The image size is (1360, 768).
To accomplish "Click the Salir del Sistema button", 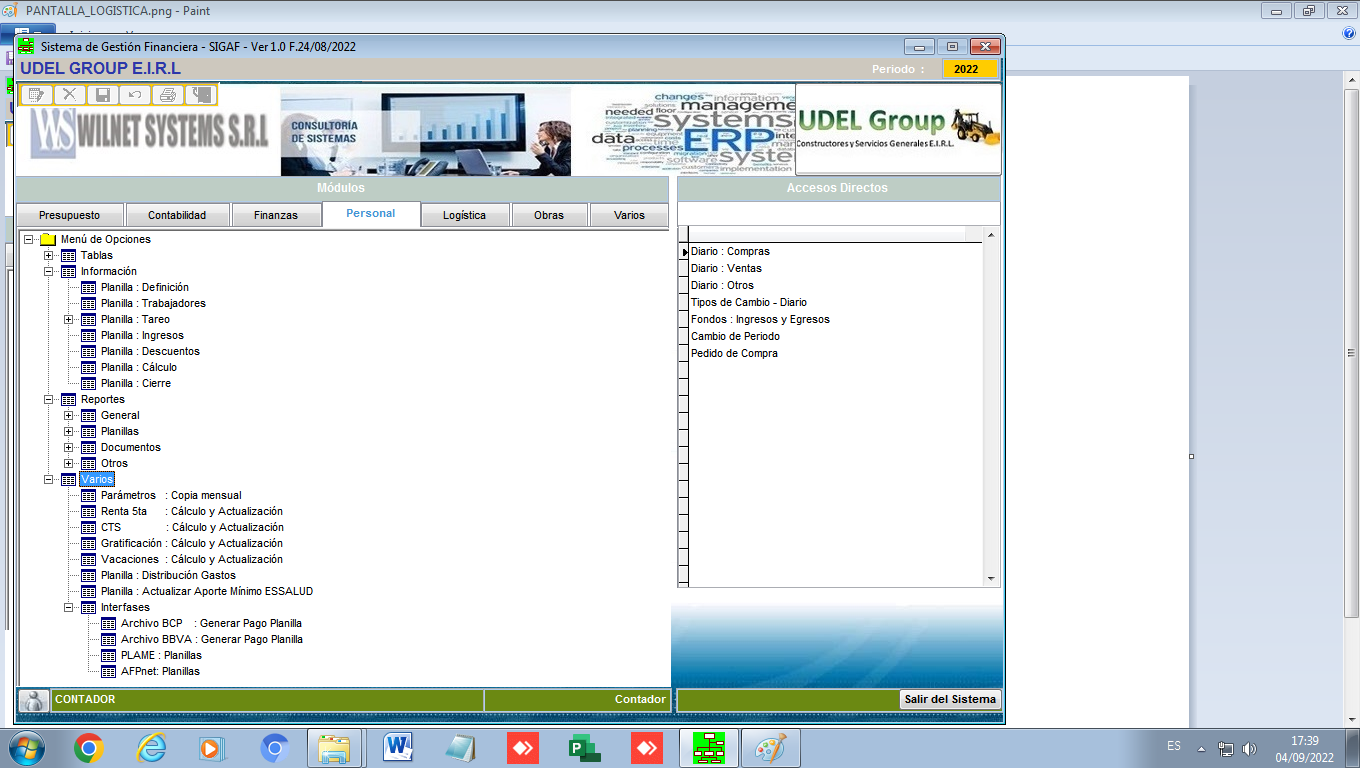I will [x=949, y=700].
